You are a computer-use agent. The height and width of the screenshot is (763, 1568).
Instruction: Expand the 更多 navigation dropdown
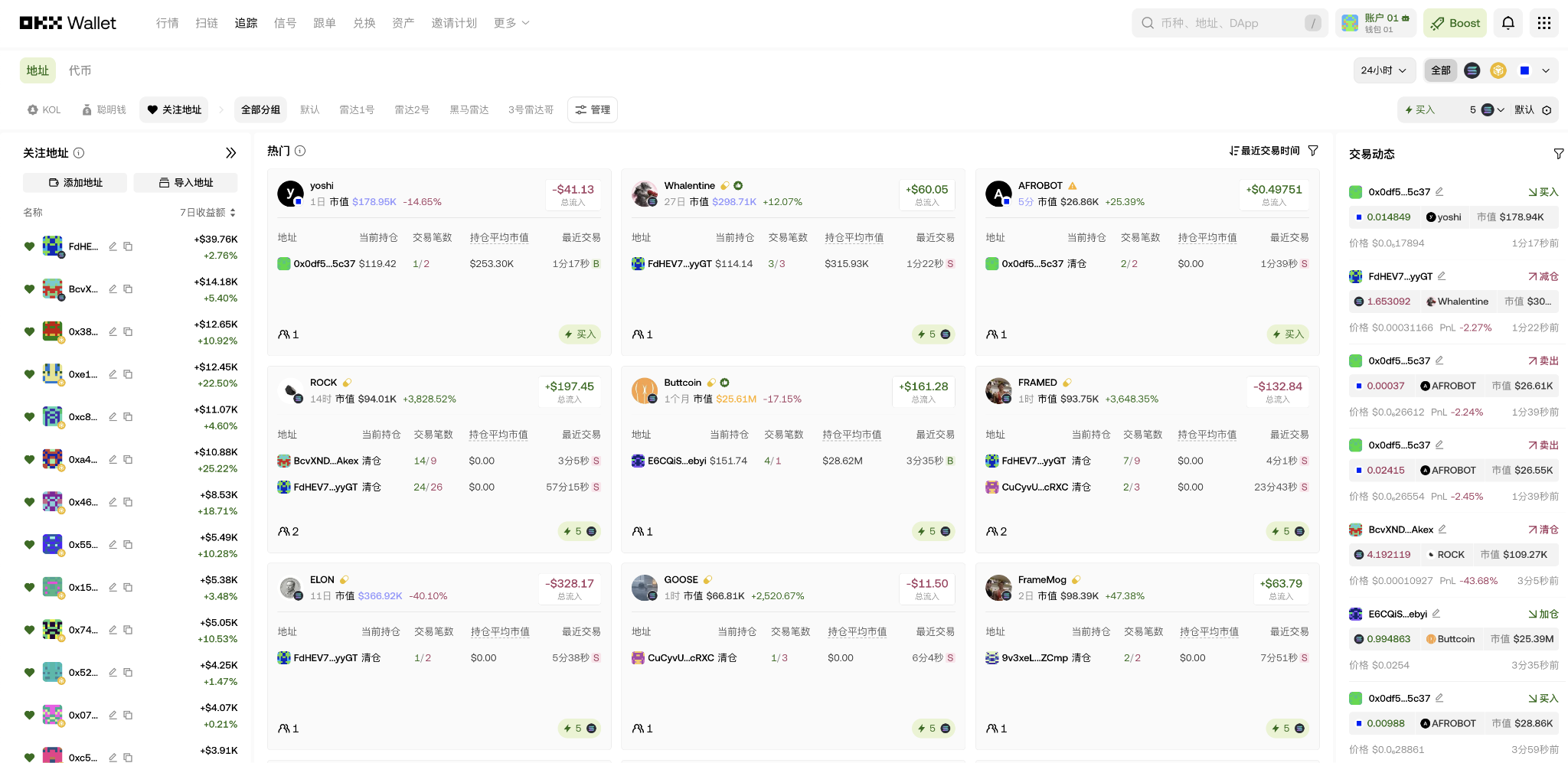pyautogui.click(x=511, y=23)
